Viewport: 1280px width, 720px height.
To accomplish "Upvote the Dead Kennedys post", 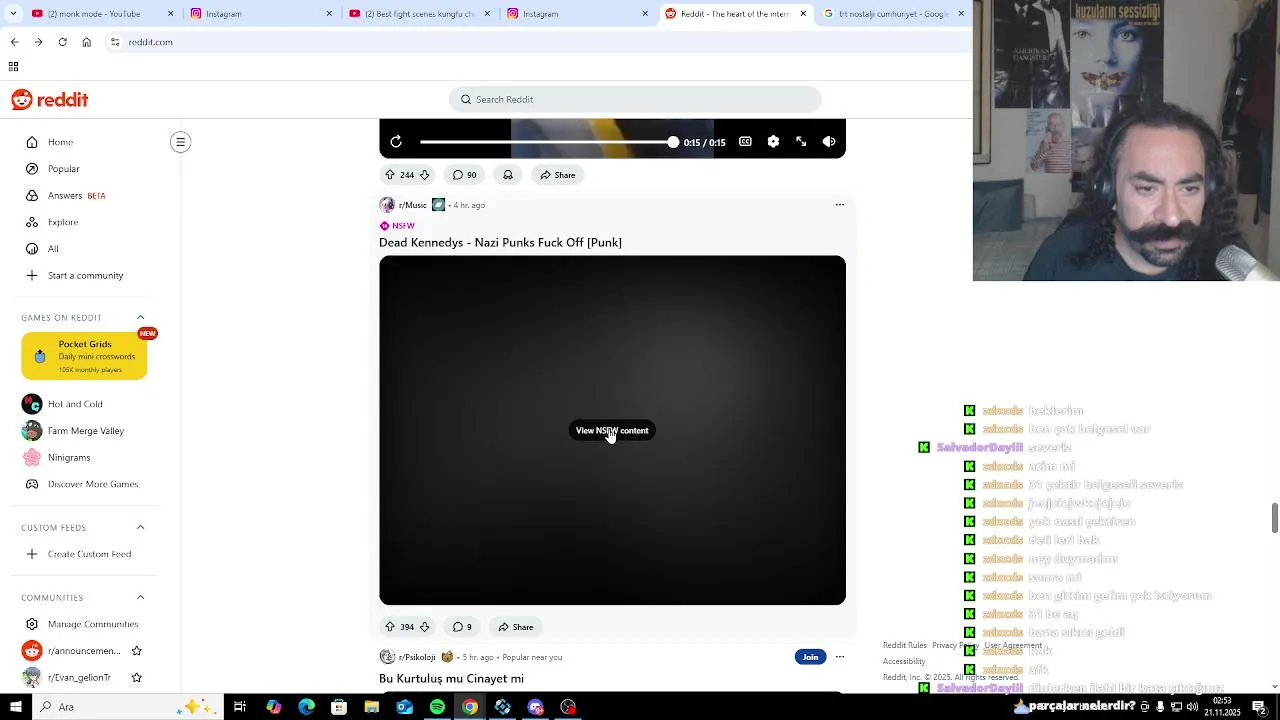I will [390, 627].
